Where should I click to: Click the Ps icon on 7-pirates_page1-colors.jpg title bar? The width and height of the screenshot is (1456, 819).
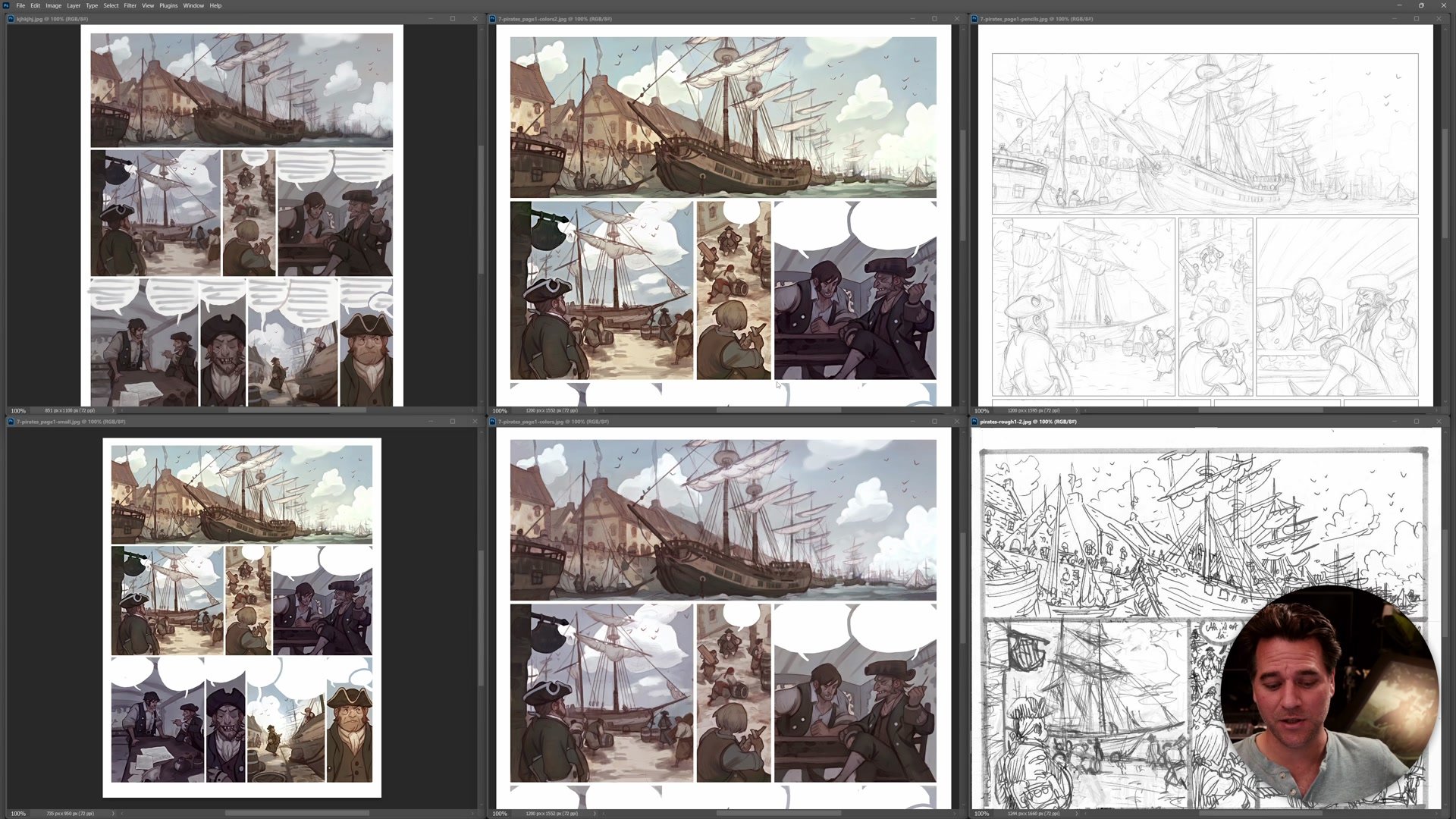pos(493,422)
